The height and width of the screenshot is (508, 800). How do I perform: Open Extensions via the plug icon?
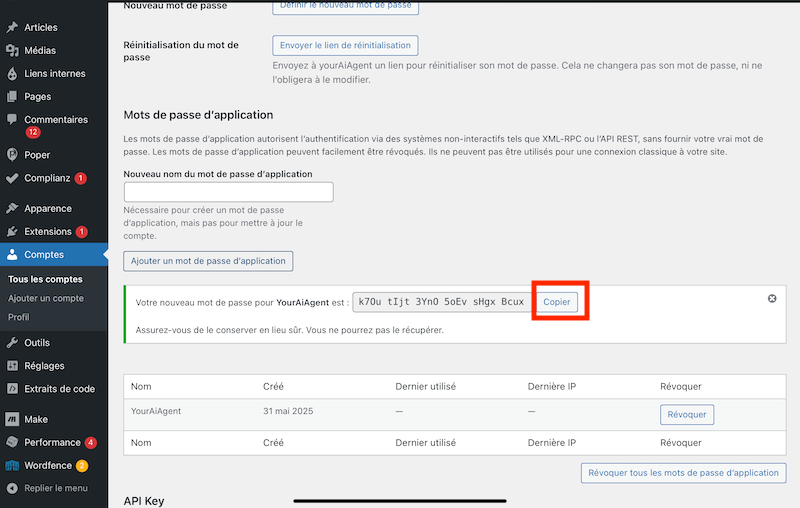[12, 232]
